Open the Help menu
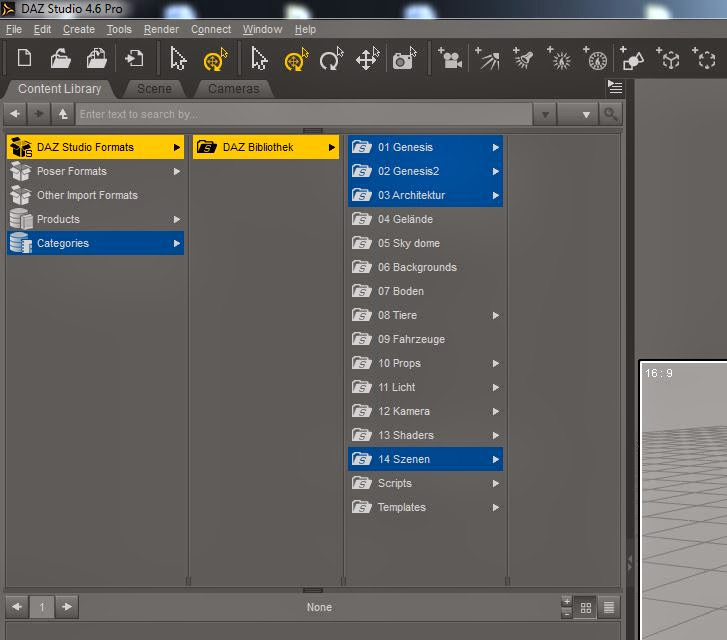Viewport: 727px width, 640px height. (305, 30)
